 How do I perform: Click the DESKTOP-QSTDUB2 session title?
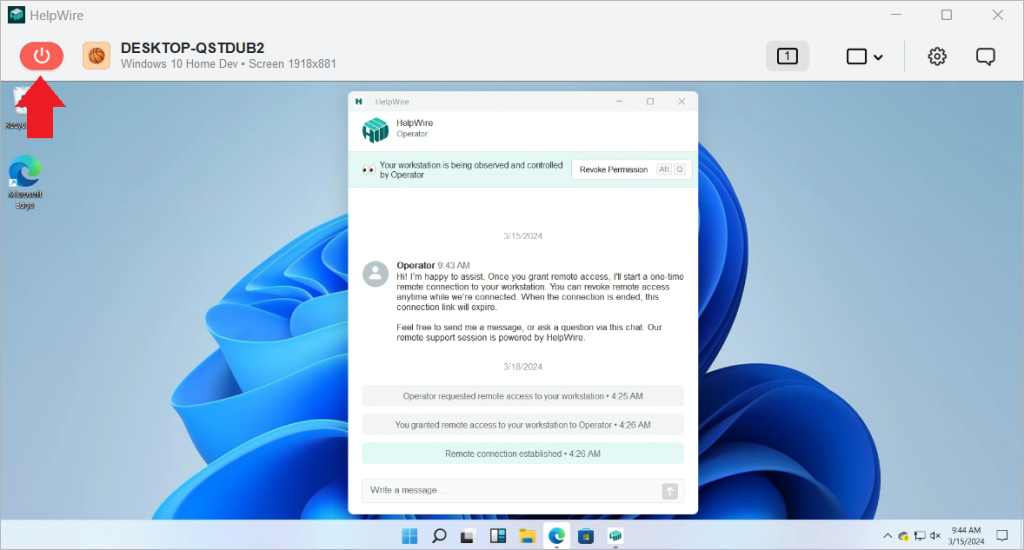[192, 48]
